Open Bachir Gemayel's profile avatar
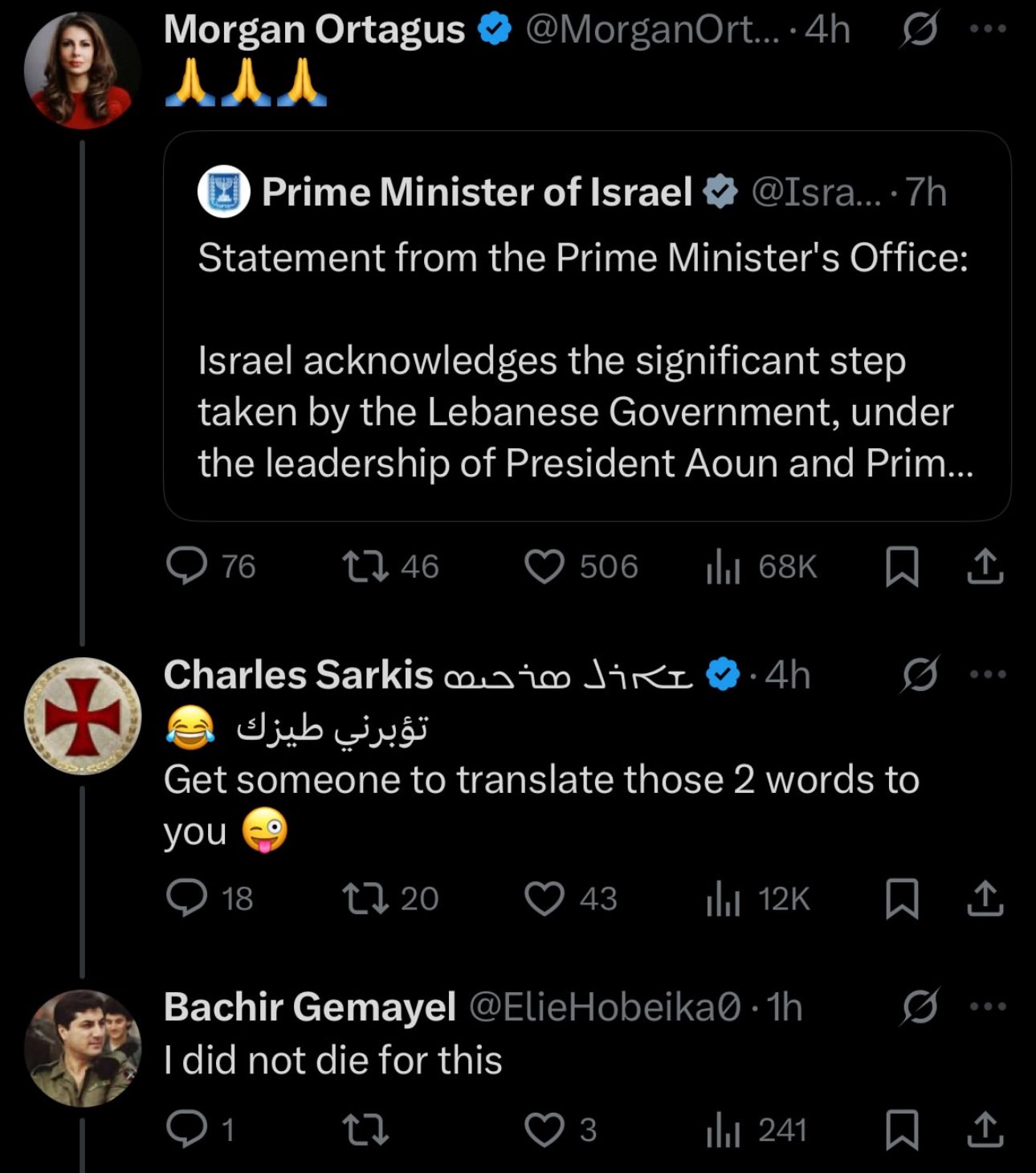Viewport: 1036px width, 1173px height. [82, 1048]
